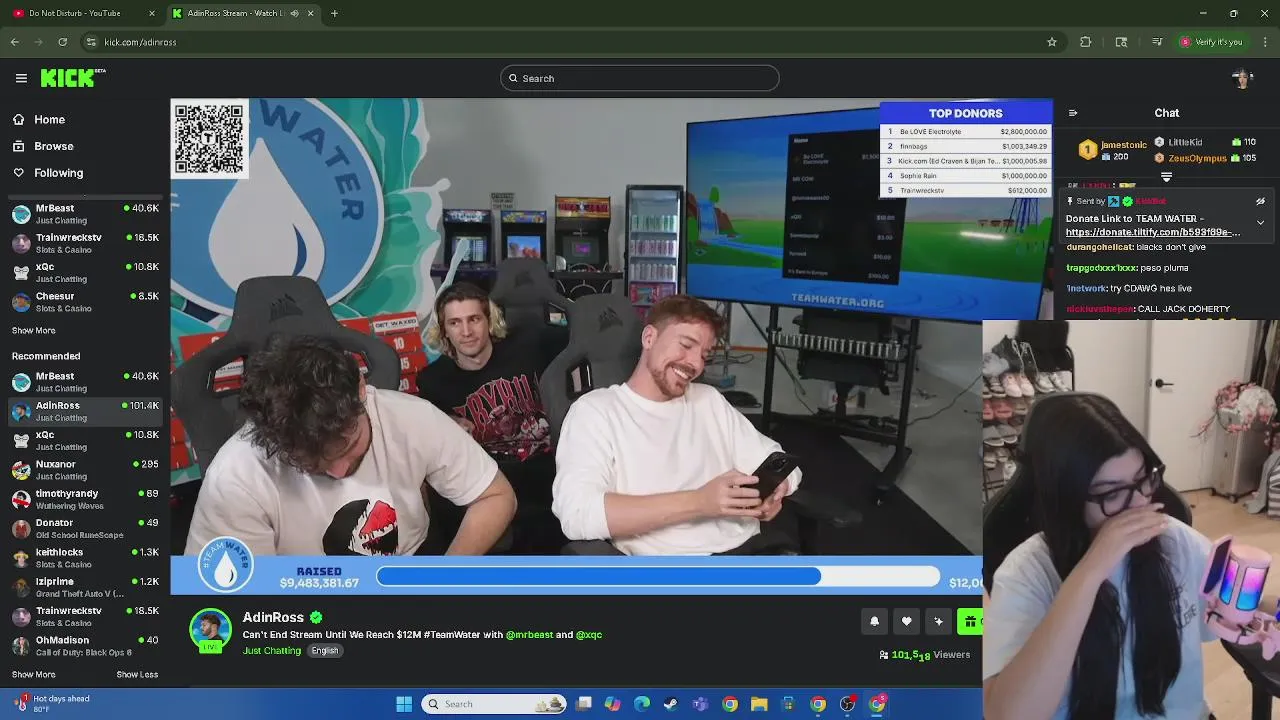Viewport: 1280px width, 720px height.
Task: Click the heart follow icon under stream
Action: pos(906,621)
